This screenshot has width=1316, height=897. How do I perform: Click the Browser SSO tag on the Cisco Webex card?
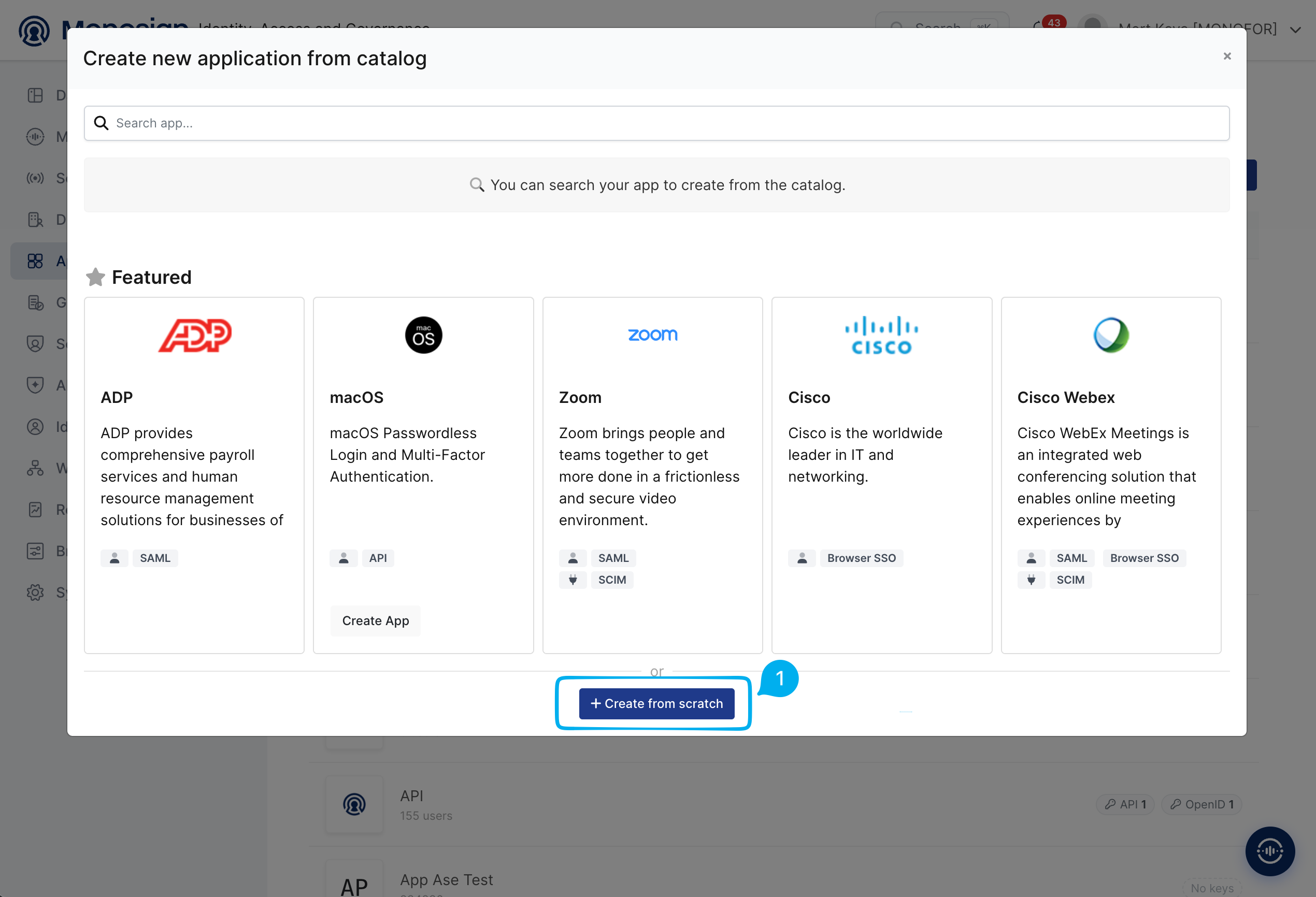[x=1145, y=558]
